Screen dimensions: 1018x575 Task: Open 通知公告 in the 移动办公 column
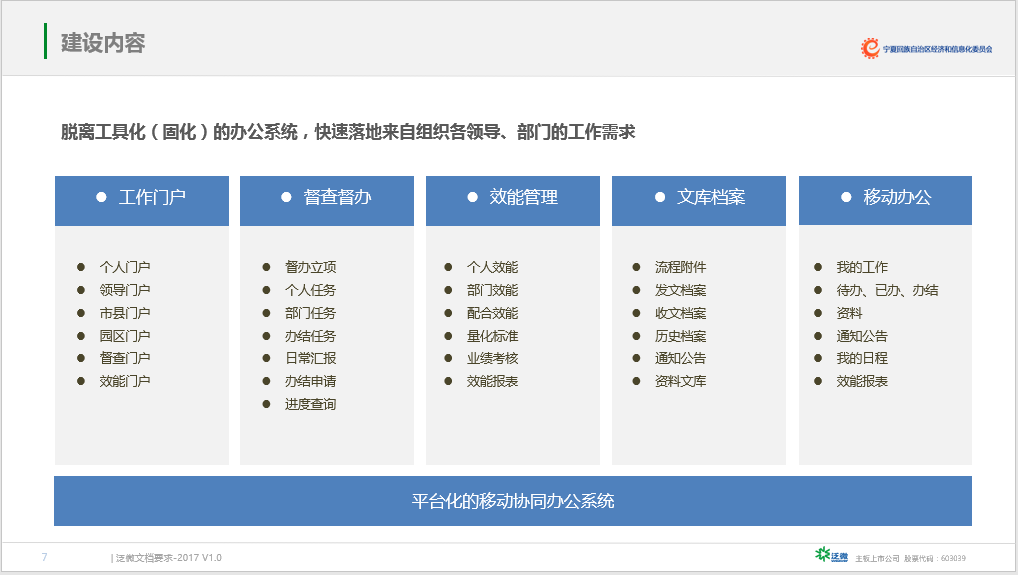point(862,336)
